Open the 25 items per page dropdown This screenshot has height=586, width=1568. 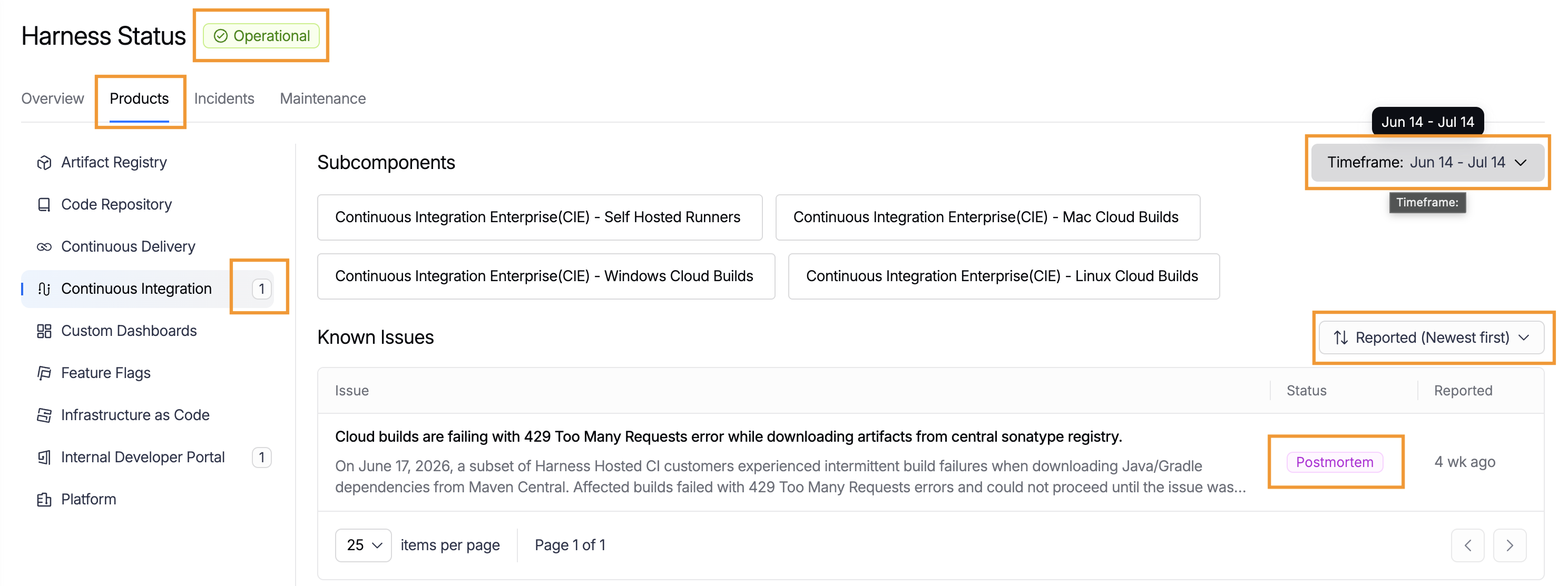pyautogui.click(x=364, y=545)
